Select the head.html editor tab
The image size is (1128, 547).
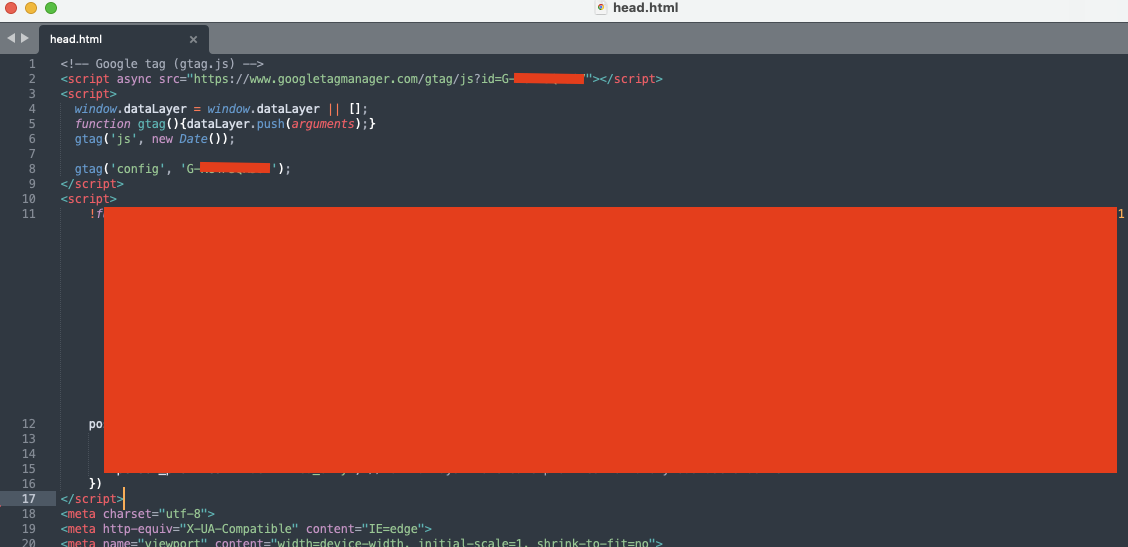click(123, 40)
